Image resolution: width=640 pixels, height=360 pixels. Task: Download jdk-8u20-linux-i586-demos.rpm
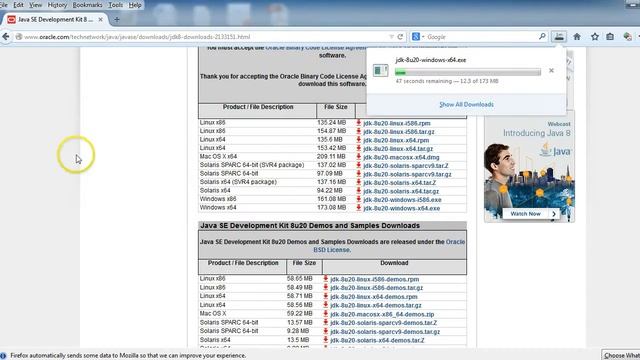[x=375, y=280]
